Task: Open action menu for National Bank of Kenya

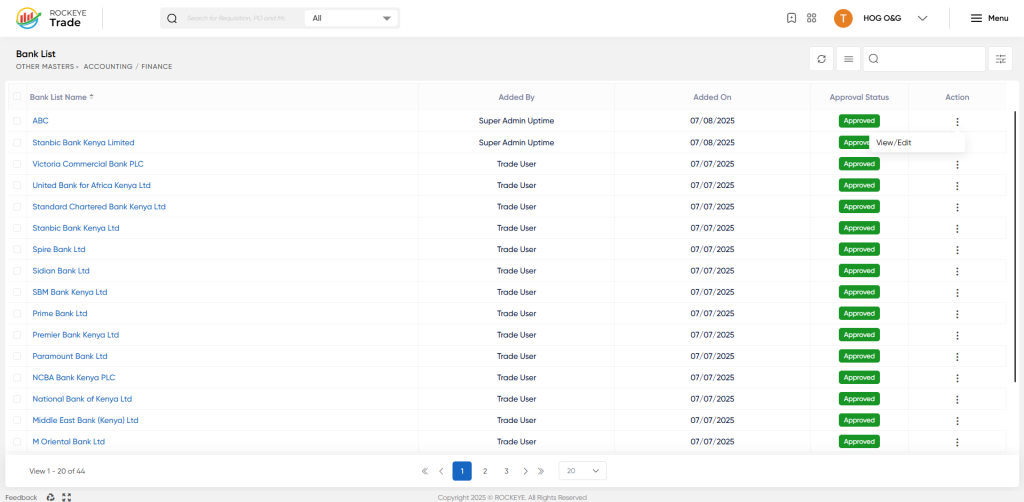Action: pos(957,400)
